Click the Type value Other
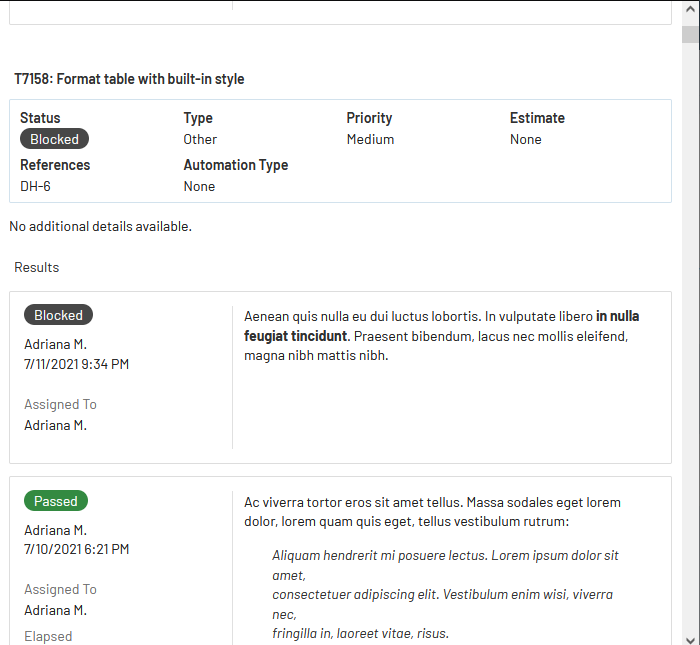Image resolution: width=700 pixels, height=645 pixels. click(x=200, y=139)
